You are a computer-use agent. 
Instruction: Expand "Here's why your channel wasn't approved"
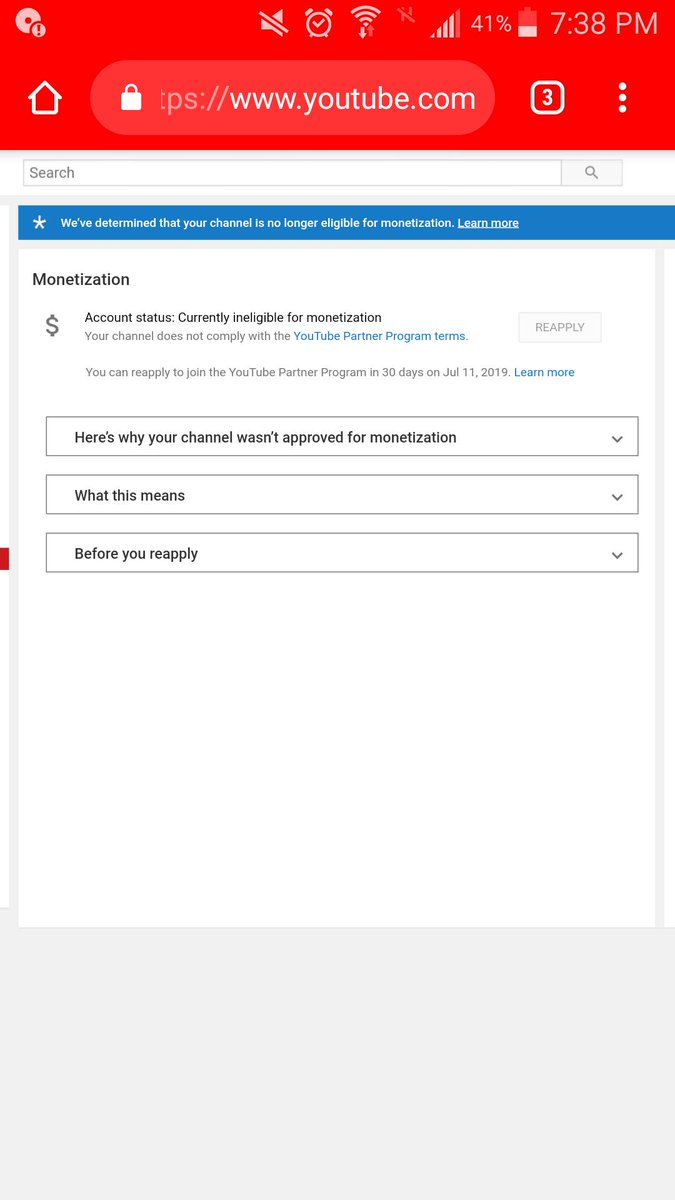coord(342,437)
